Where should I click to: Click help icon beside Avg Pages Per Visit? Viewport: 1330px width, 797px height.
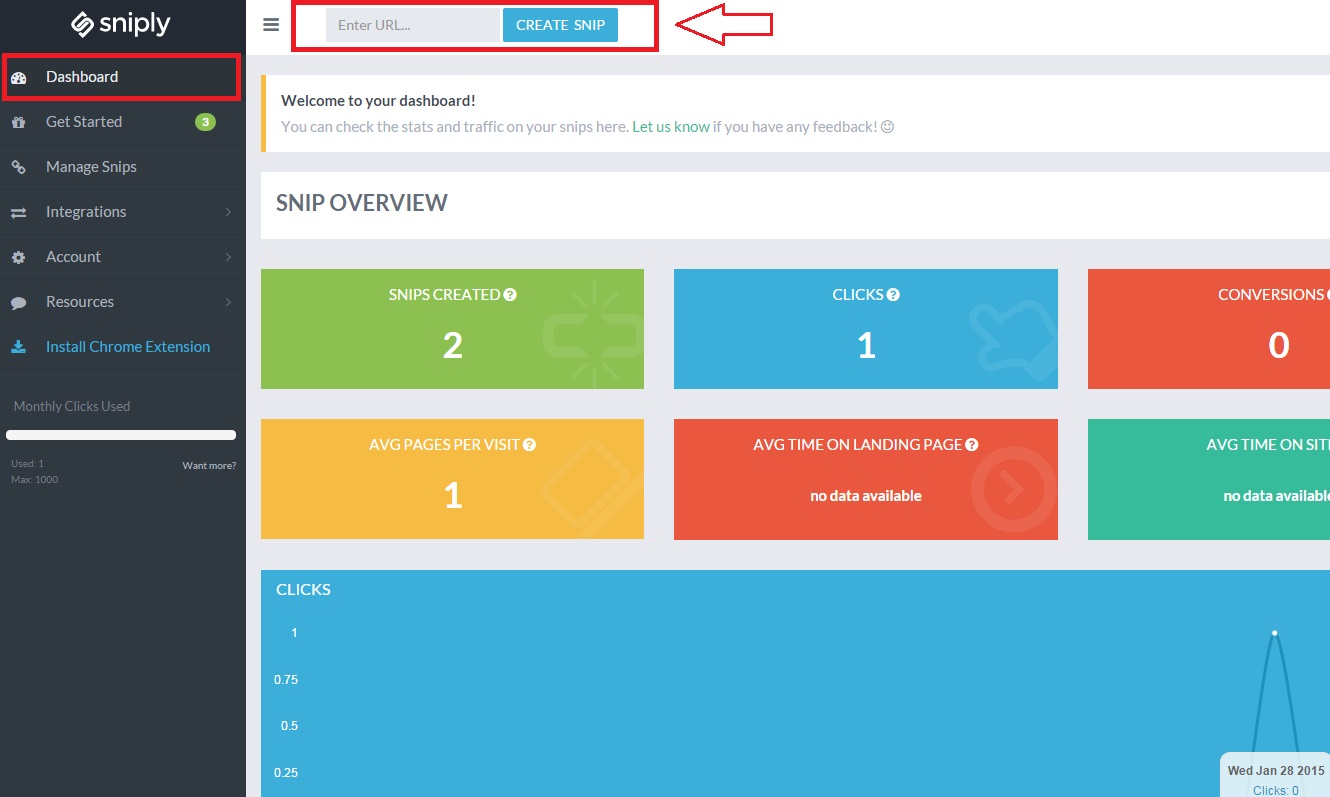tap(529, 445)
